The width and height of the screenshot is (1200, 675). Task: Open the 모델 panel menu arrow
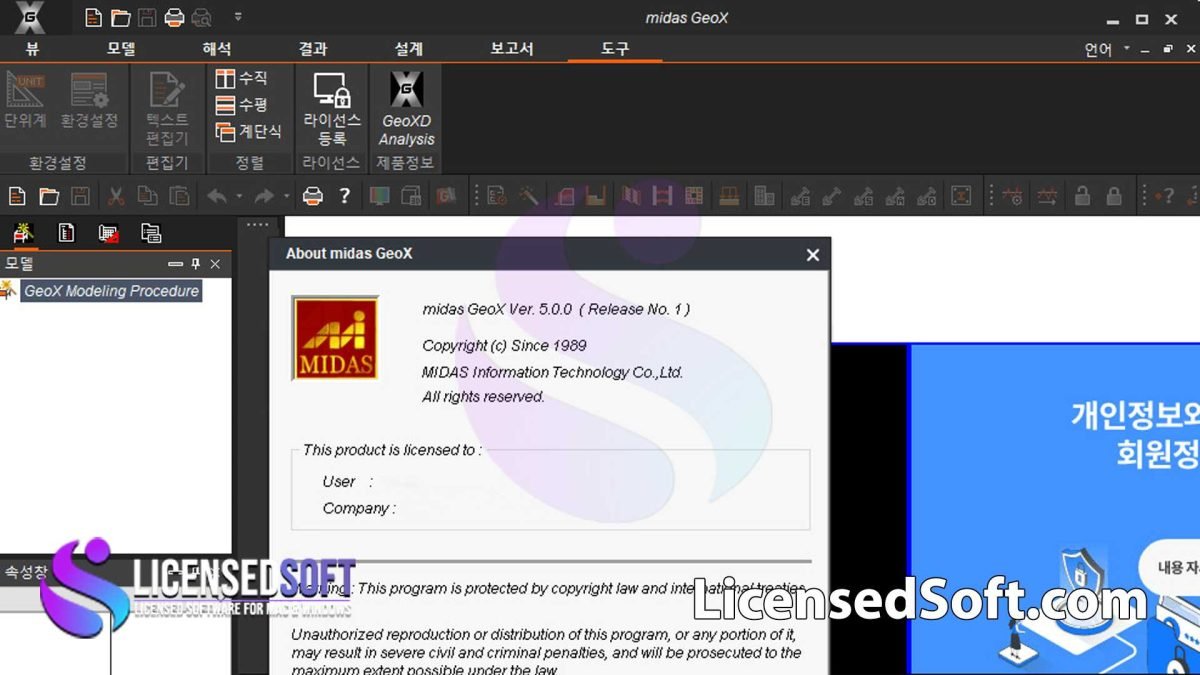(x=176, y=264)
